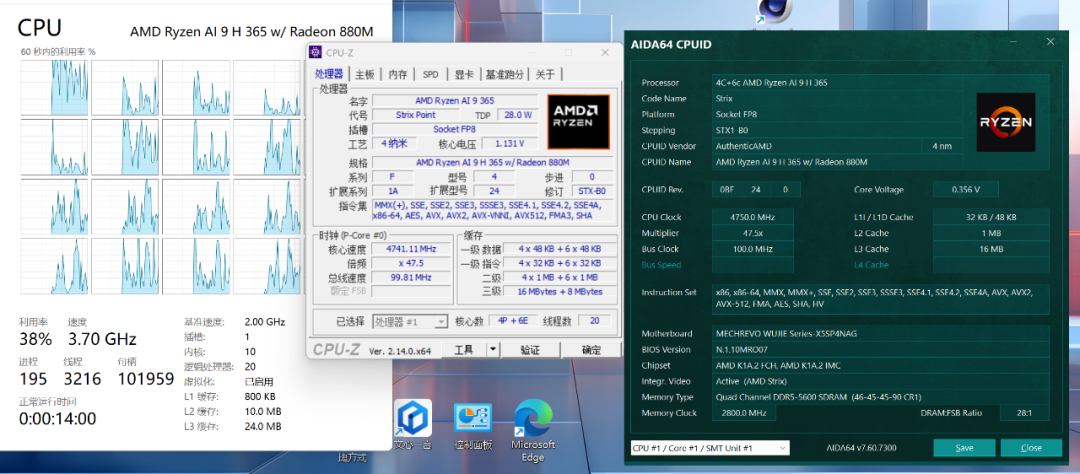Close the CPU-Z window with X
Viewport: 1080px width, 474px height.
pyautogui.click(x=605, y=52)
